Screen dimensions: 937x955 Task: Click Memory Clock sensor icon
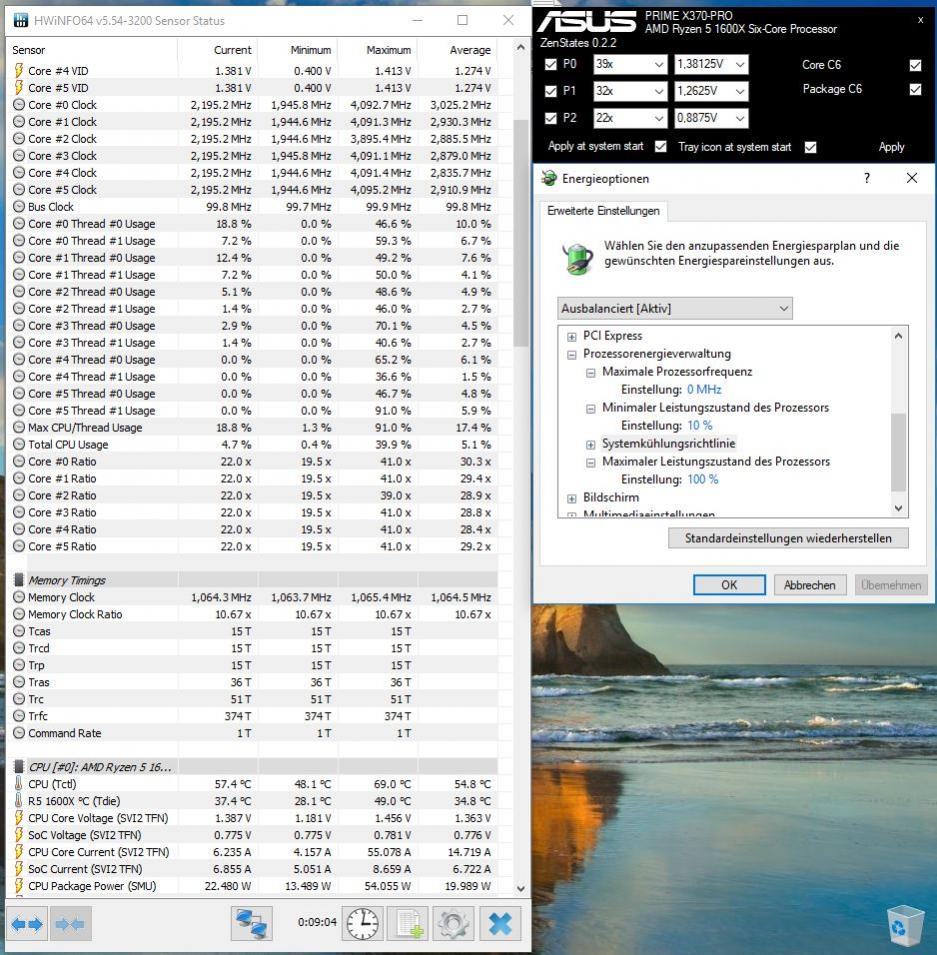click(19, 597)
